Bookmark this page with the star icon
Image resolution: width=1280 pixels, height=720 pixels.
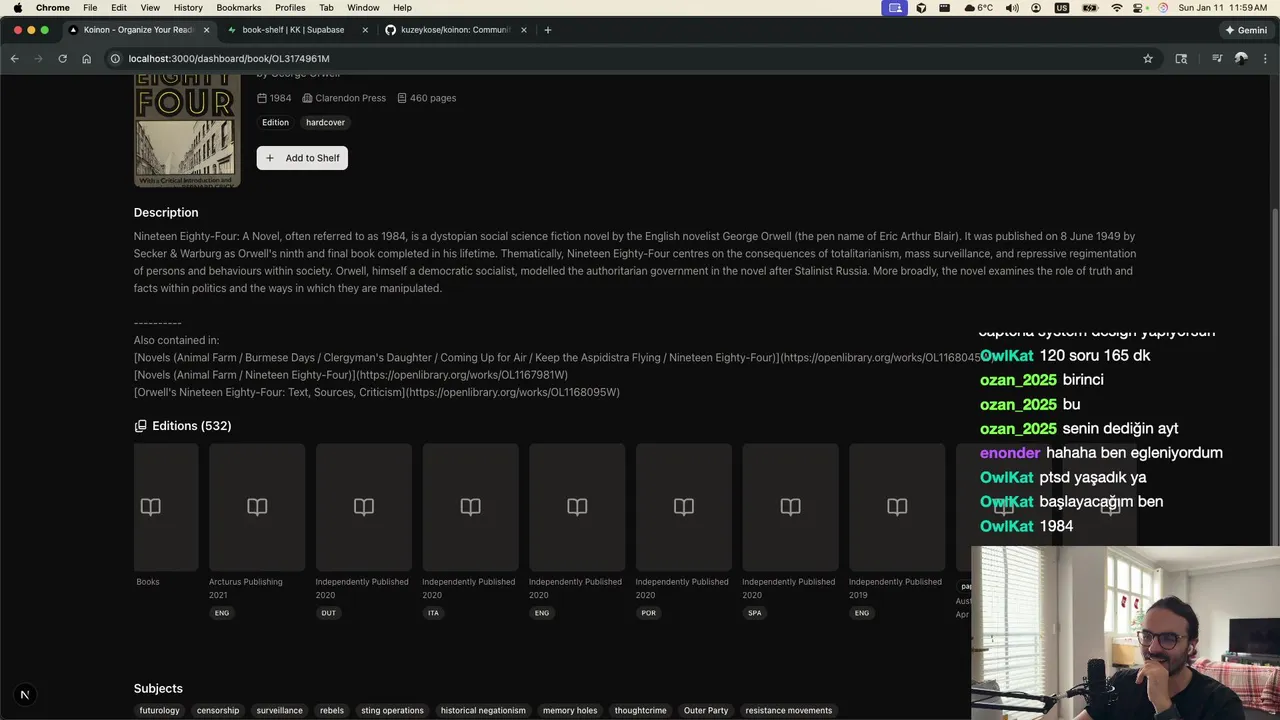pos(1148,59)
